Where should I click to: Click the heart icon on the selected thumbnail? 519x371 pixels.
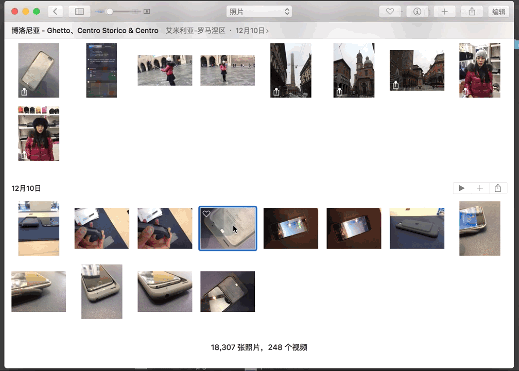[x=206, y=213]
